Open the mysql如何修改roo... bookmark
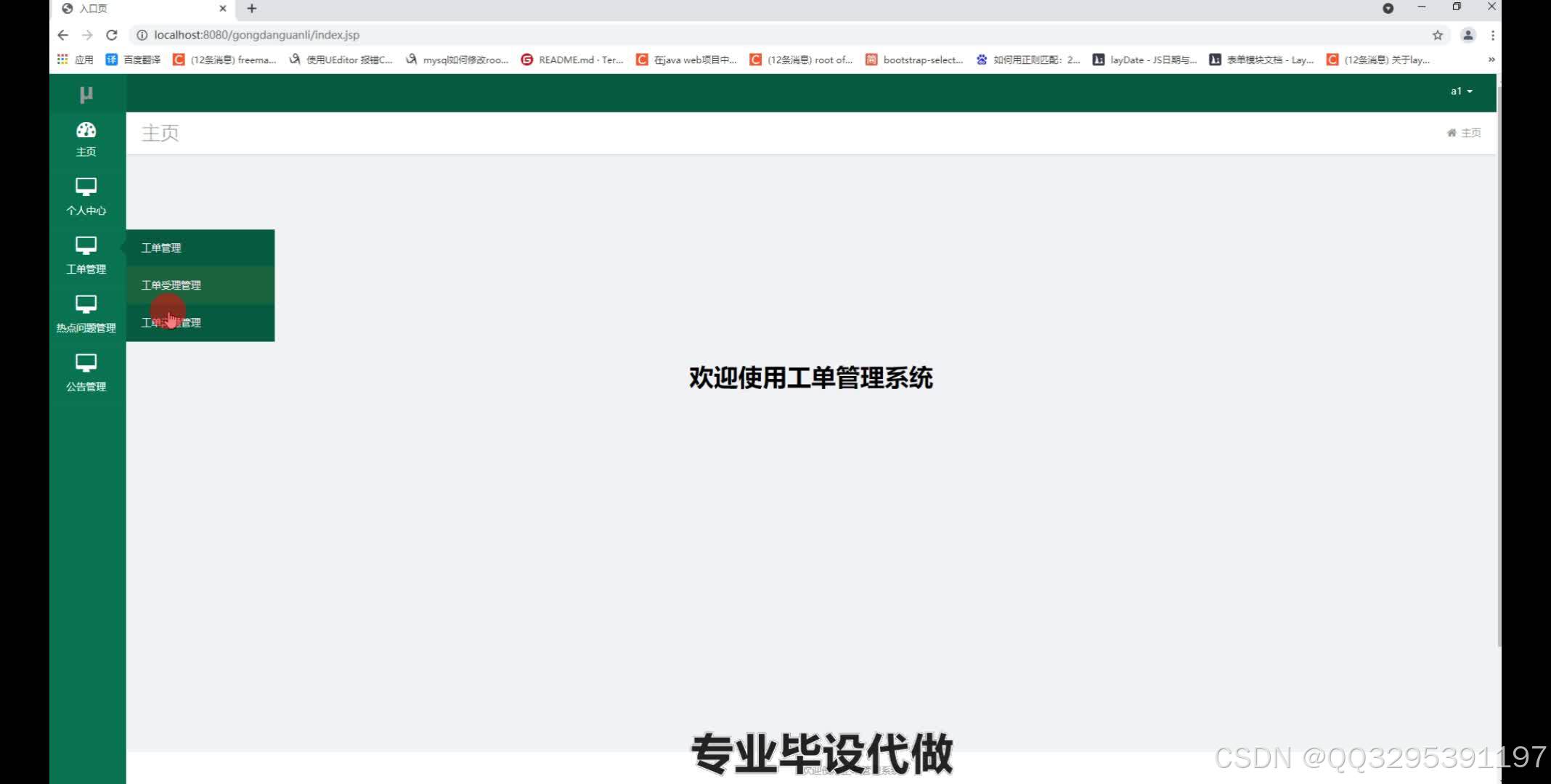The image size is (1551, 784). (457, 60)
